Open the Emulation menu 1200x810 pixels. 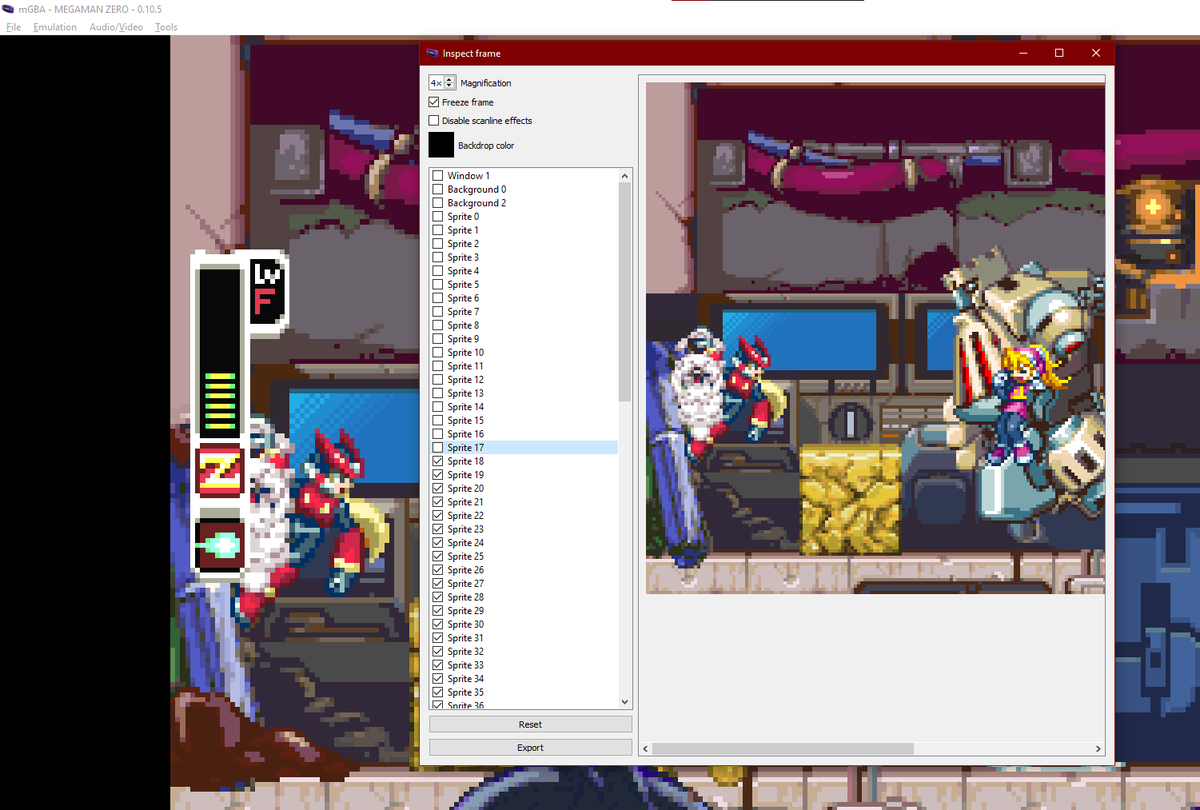click(54, 27)
